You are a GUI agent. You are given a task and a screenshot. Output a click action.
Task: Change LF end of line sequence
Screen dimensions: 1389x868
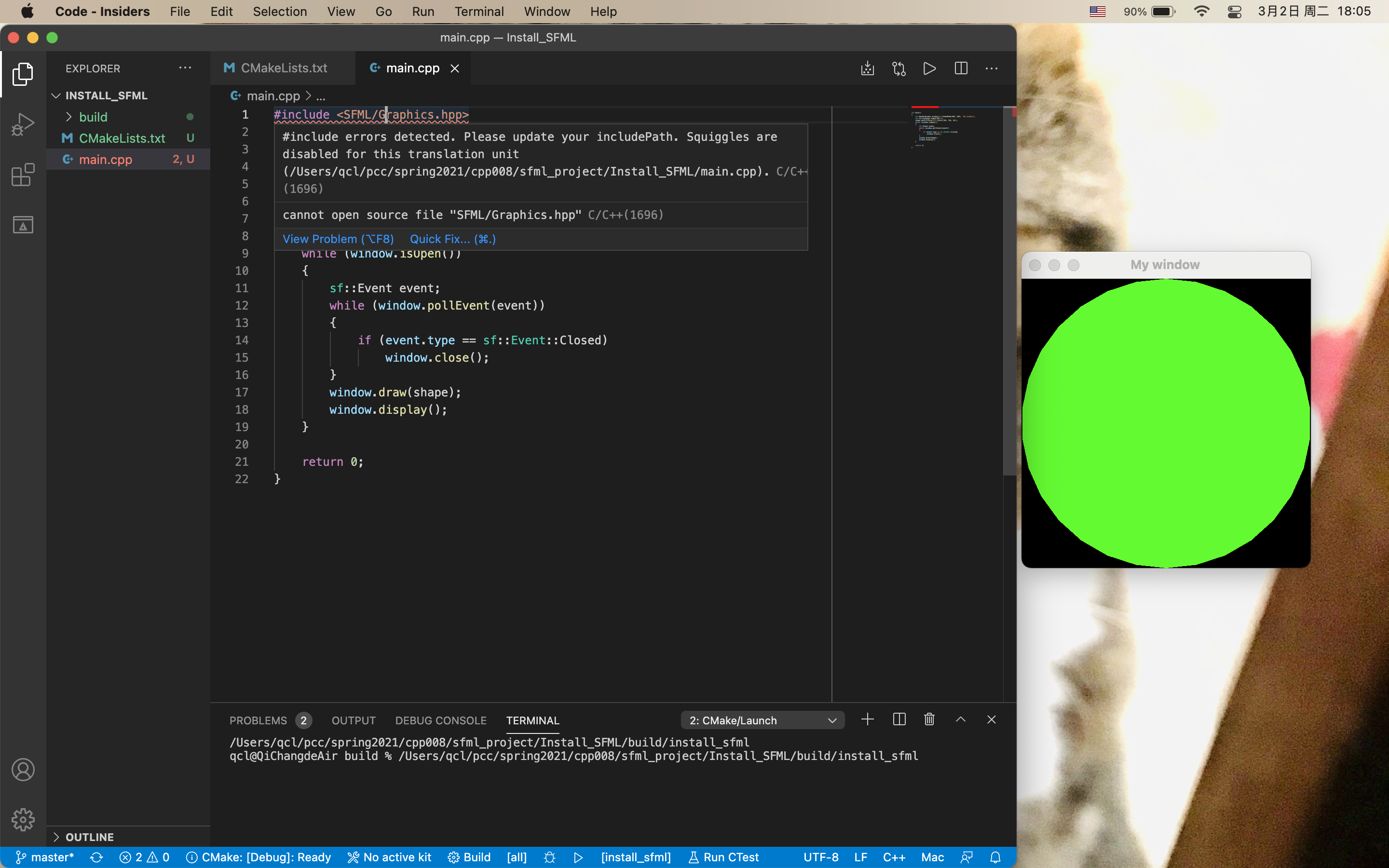point(860,857)
